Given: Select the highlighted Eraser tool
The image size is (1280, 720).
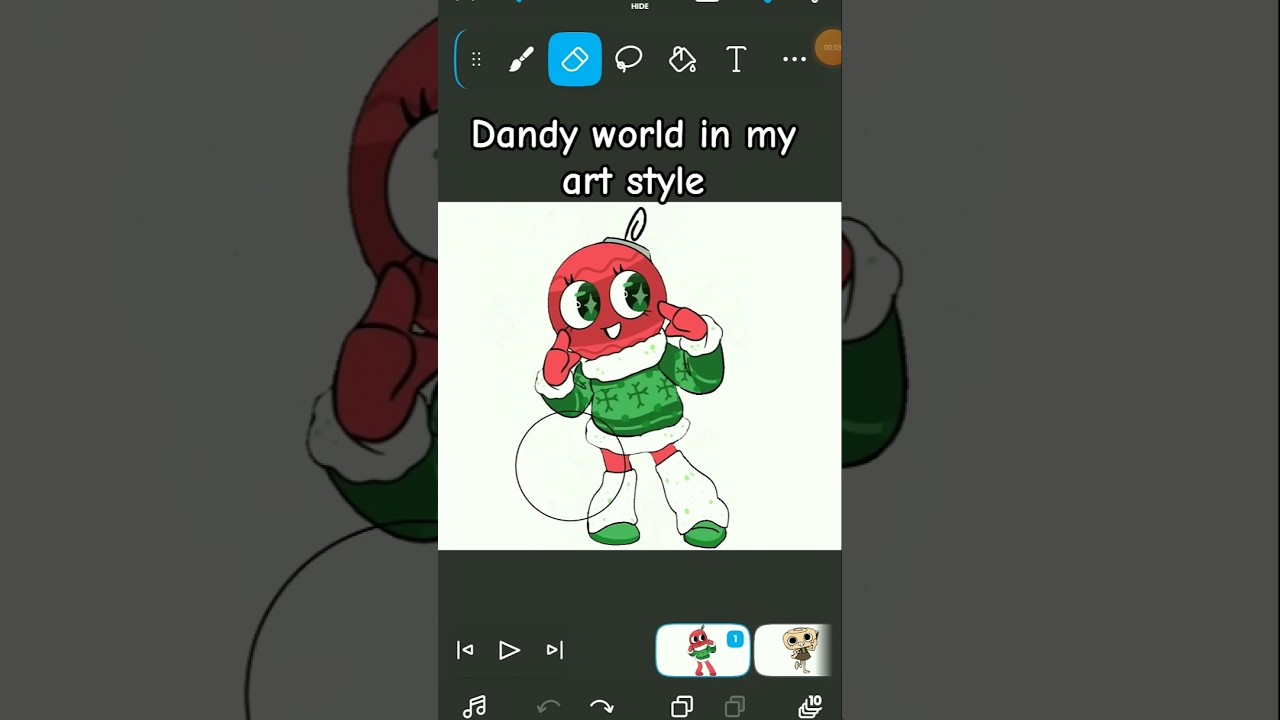Looking at the screenshot, I should point(575,60).
